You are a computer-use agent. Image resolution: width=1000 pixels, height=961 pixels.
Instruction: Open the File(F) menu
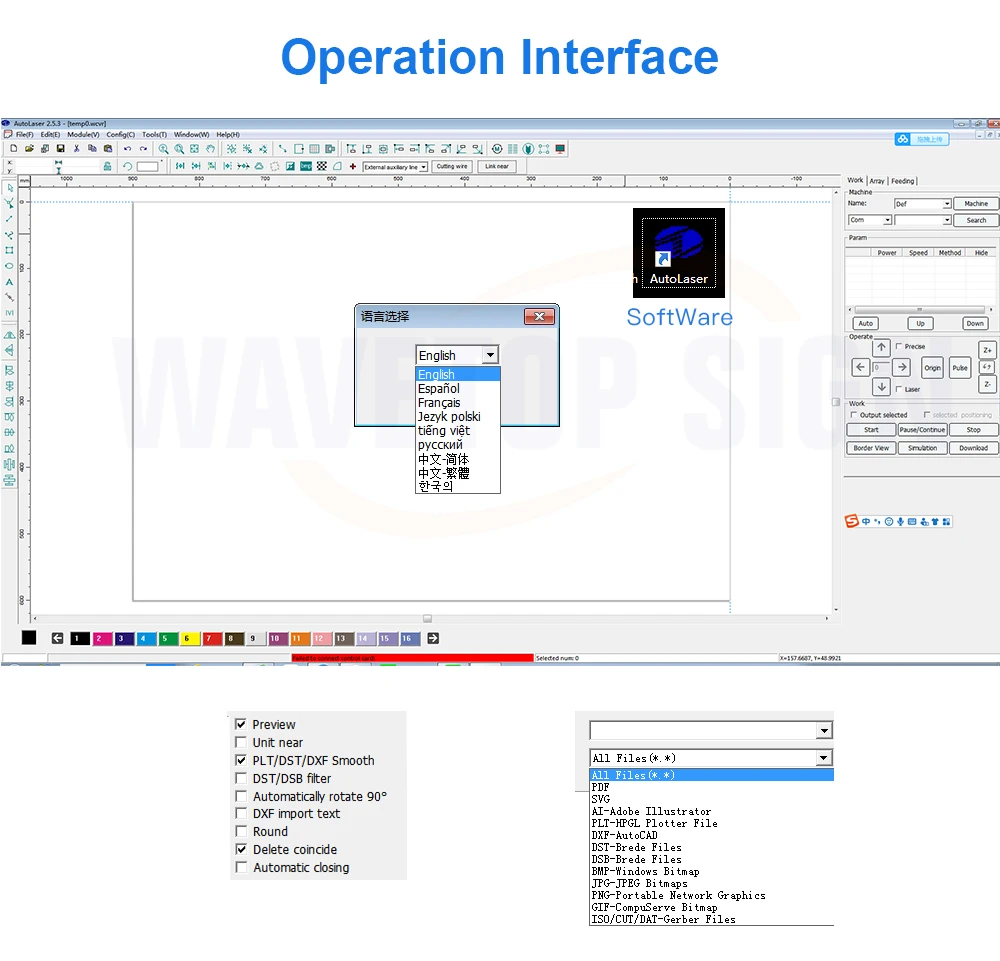24,135
